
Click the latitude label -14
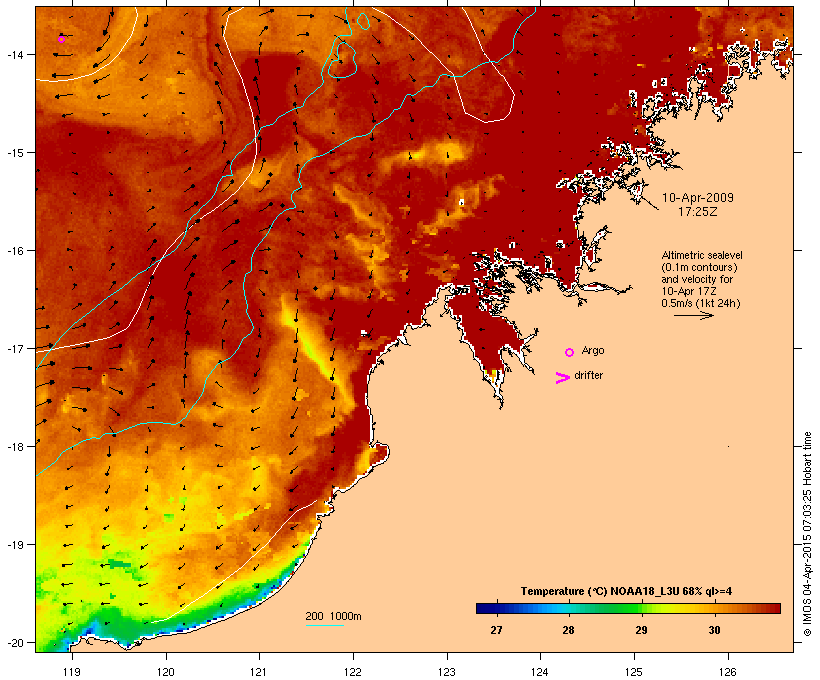pos(15,54)
